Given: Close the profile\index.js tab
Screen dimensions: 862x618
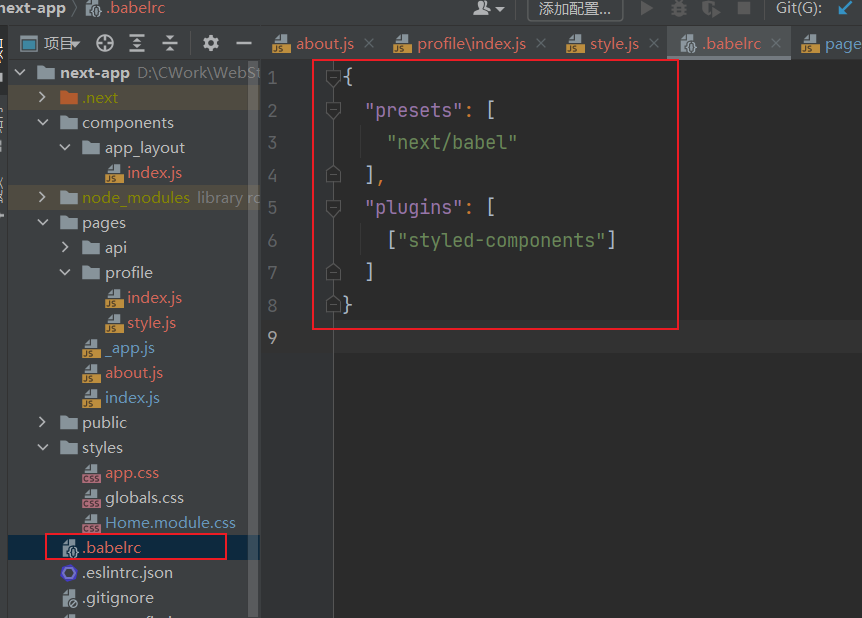Looking at the screenshot, I should 541,43.
